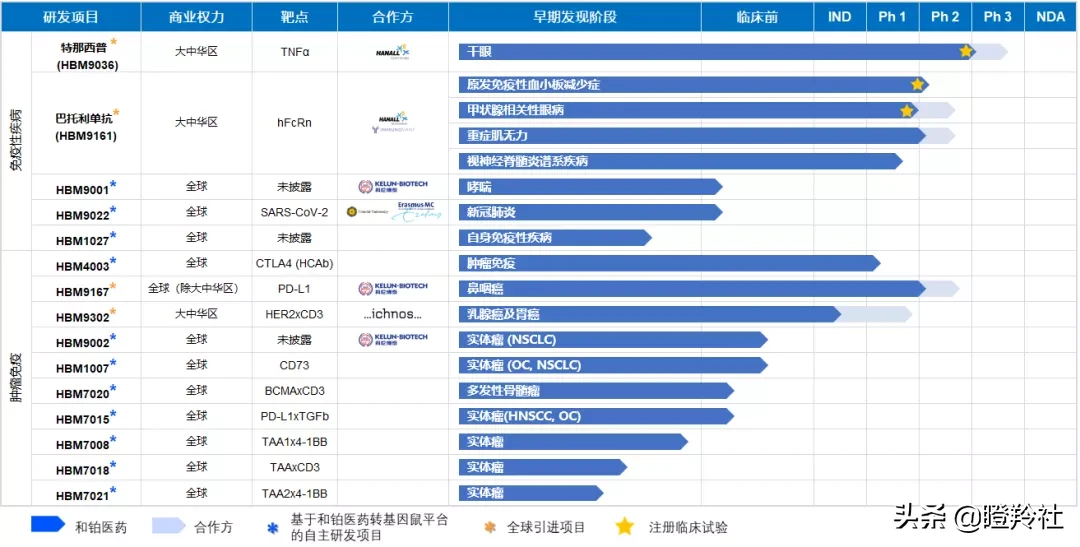This screenshot has width=1080, height=547.
Task: Select the Ph 2 stage header
Action: coord(945,17)
